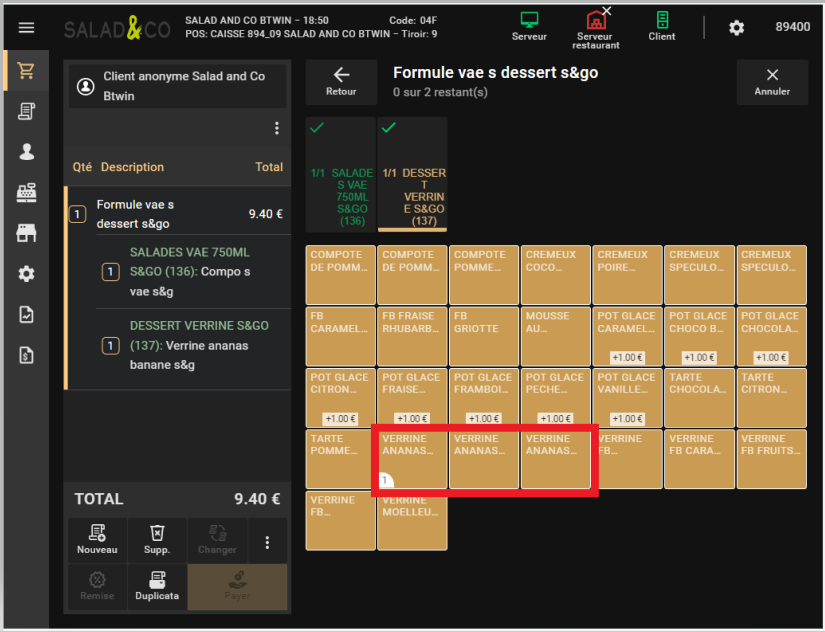
Task: Select VERRINE ANANAS tile showing quantity badge 1
Action: pyautogui.click(x=412, y=459)
